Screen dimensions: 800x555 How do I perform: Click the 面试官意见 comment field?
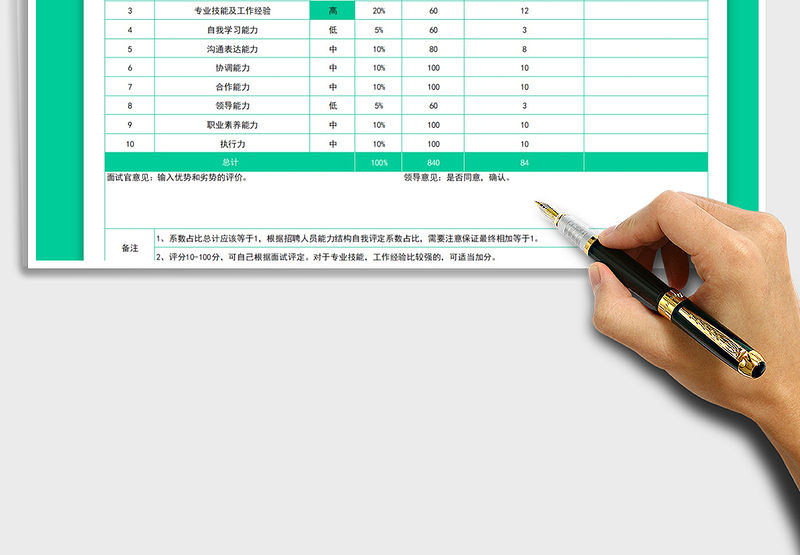pyautogui.click(x=178, y=178)
